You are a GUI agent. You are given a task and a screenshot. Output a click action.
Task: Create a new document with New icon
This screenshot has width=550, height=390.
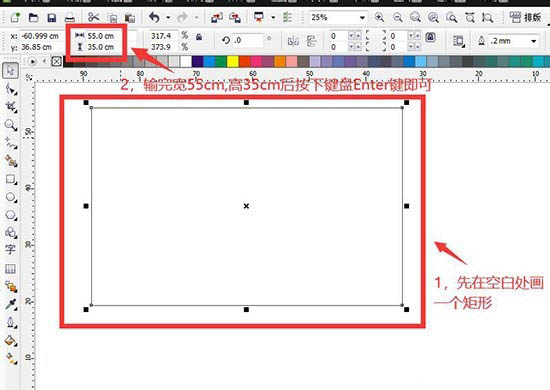pos(15,17)
